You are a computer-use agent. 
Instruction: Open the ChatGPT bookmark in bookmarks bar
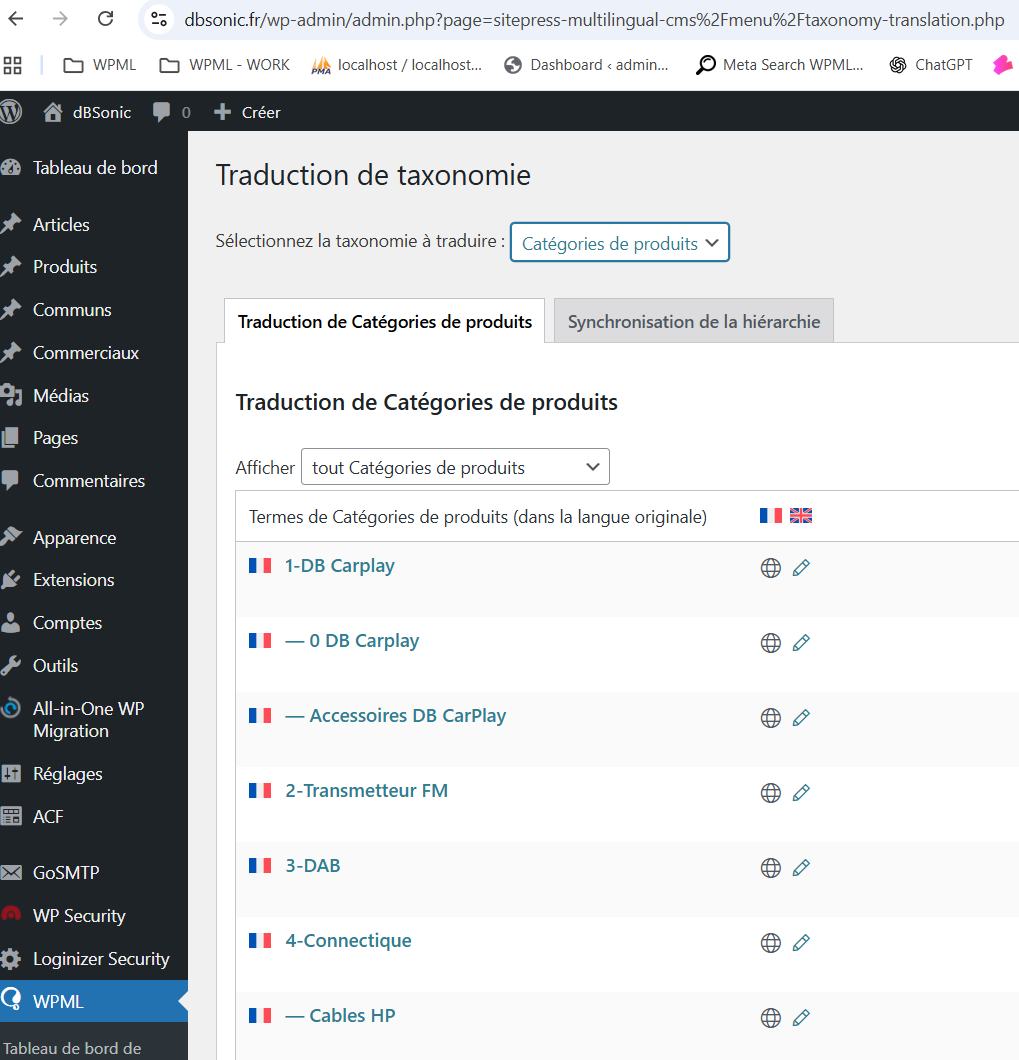(931, 65)
